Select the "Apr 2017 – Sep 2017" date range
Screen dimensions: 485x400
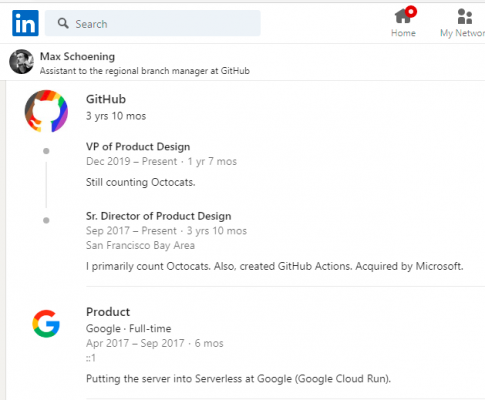click(x=135, y=343)
